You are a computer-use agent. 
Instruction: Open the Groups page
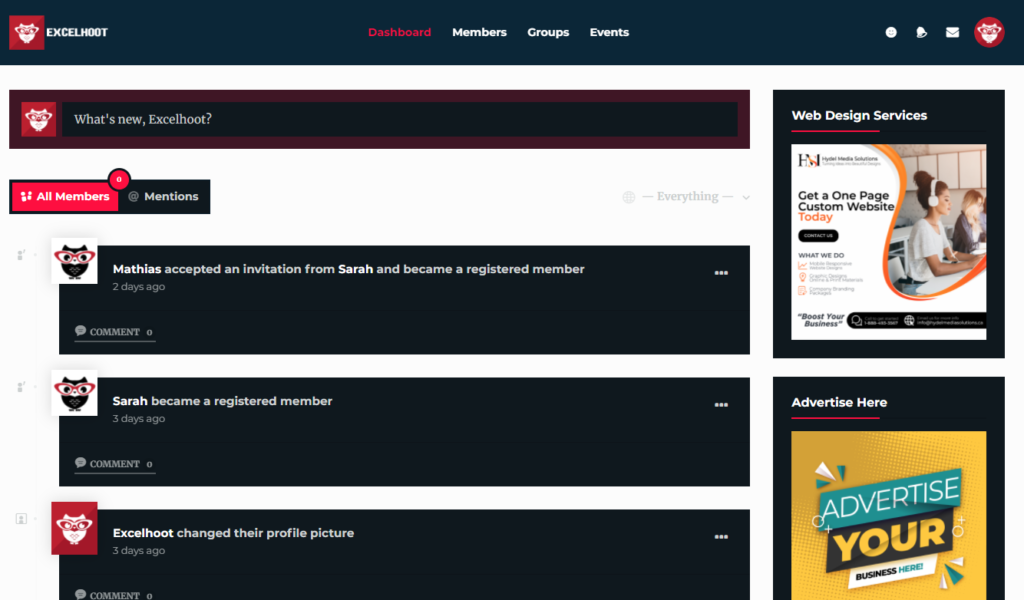pyautogui.click(x=548, y=31)
